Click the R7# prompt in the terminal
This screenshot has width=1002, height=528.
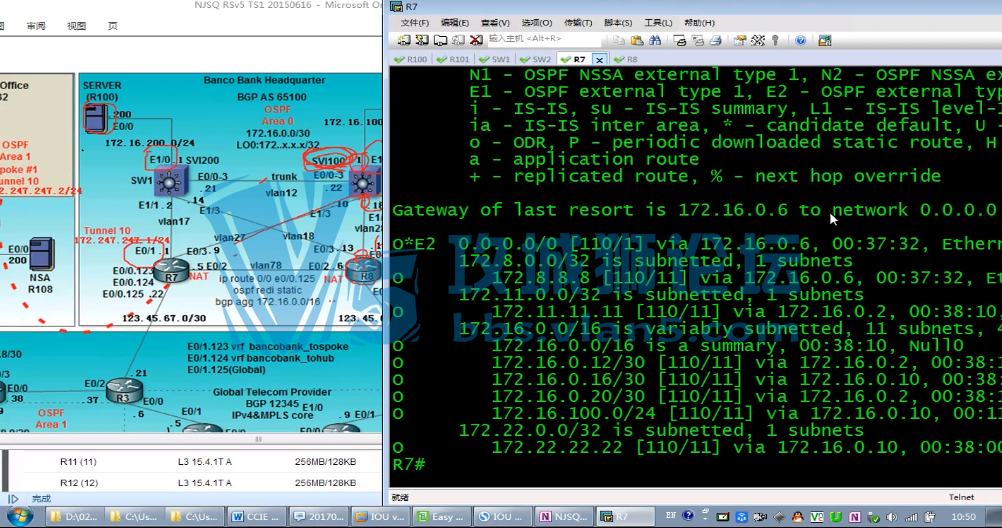click(409, 464)
